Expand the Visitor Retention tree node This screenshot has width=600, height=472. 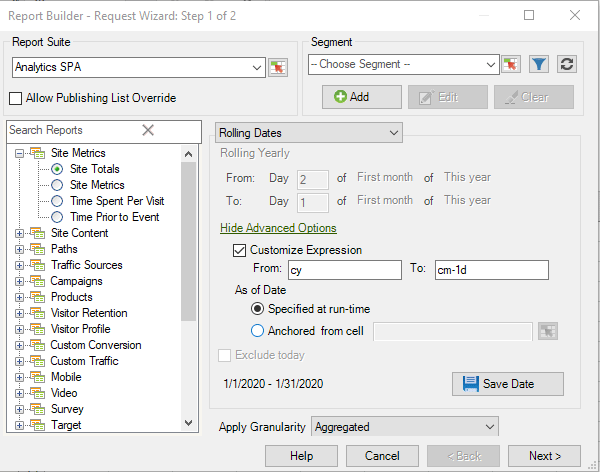(19, 314)
